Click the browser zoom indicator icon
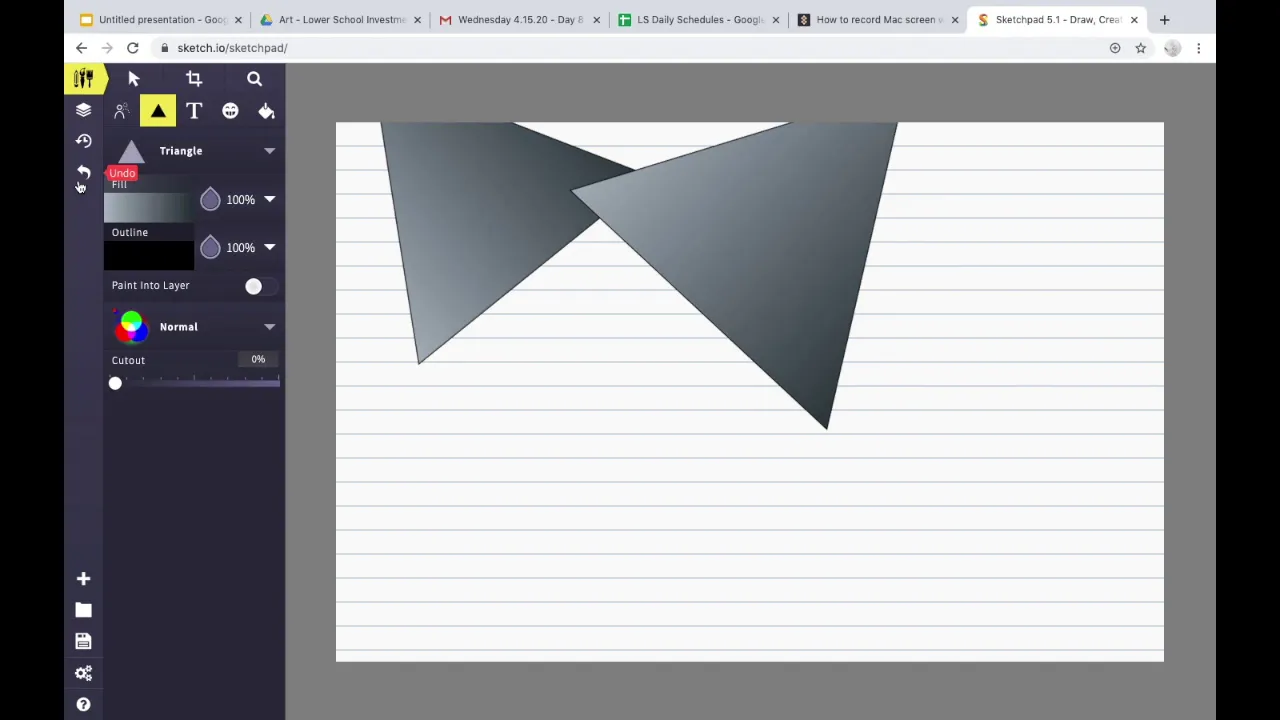Image resolution: width=1280 pixels, height=720 pixels. (1115, 48)
